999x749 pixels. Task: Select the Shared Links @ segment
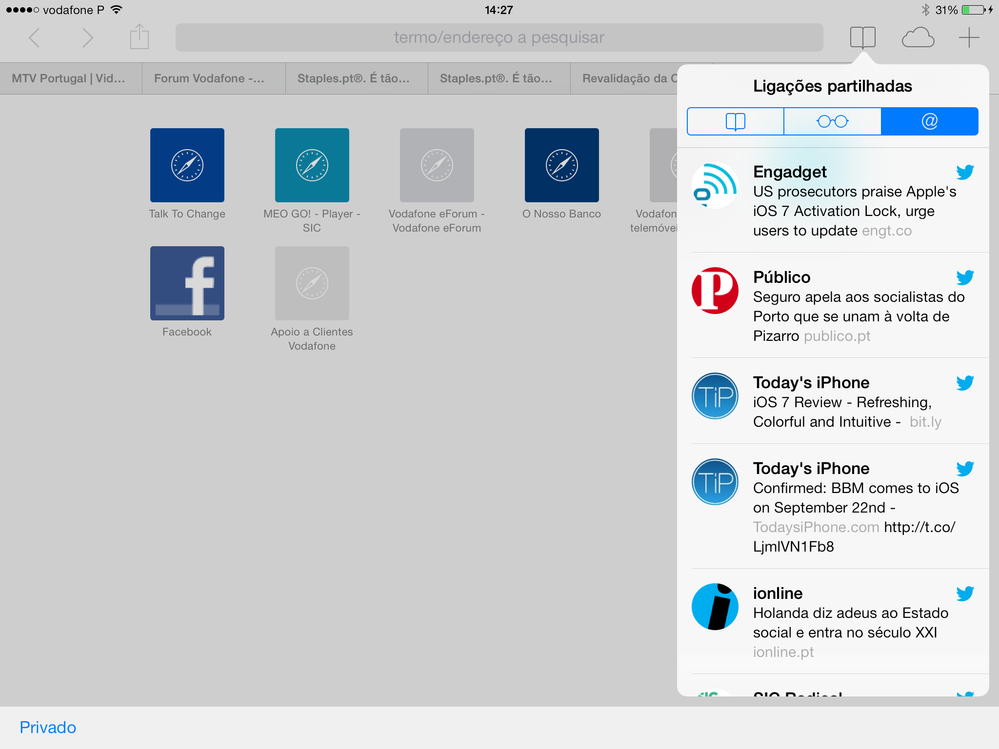pyautogui.click(x=929, y=121)
